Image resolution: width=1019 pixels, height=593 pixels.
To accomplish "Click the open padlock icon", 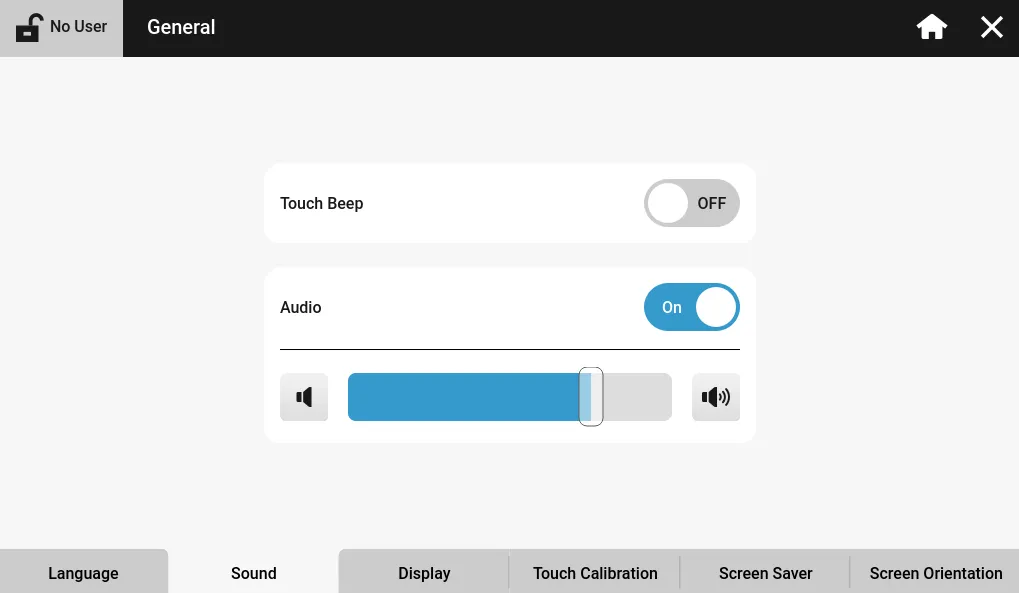I will (30, 27).
